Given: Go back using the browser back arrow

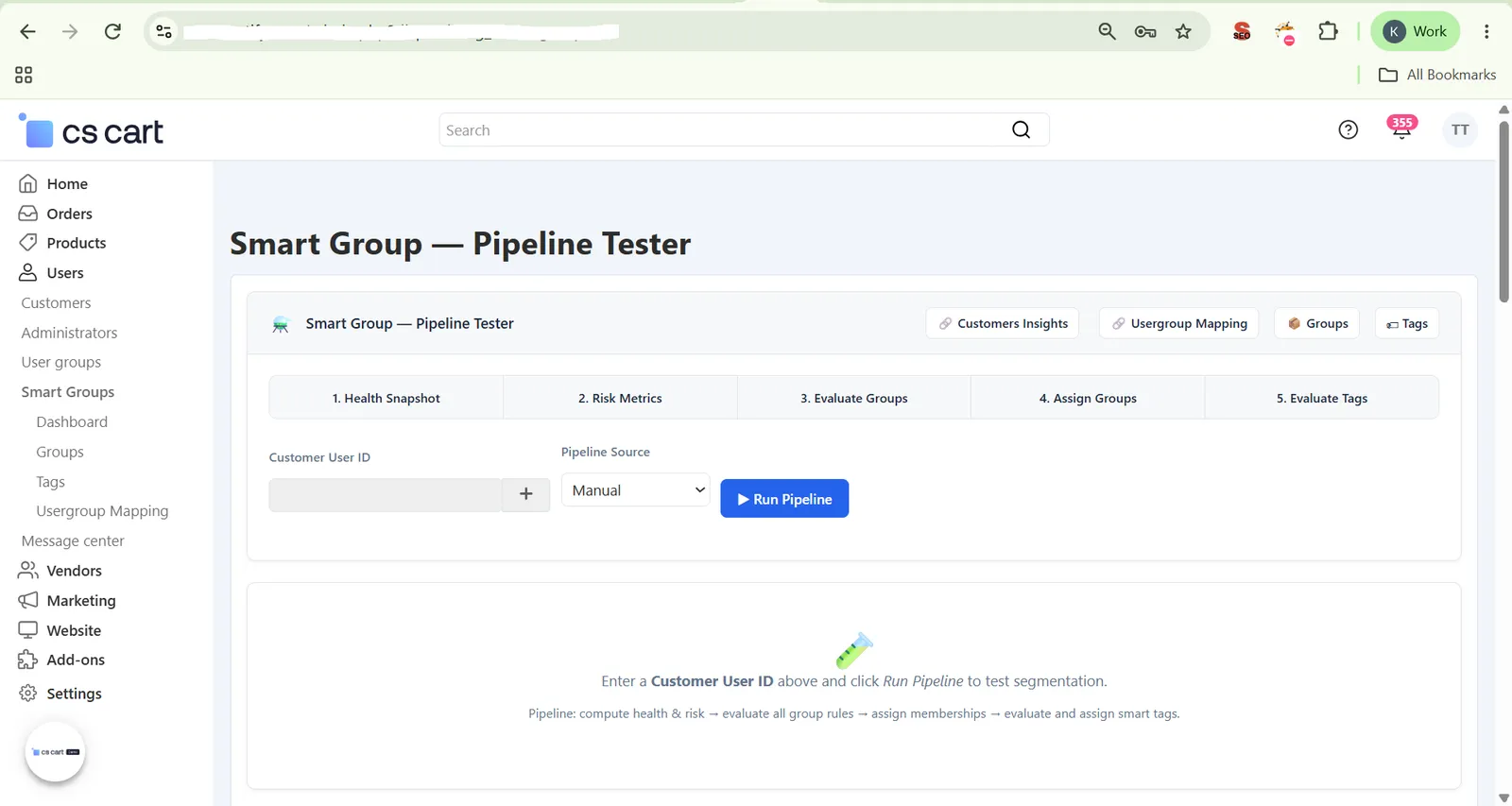Looking at the screenshot, I should pyautogui.click(x=27, y=31).
